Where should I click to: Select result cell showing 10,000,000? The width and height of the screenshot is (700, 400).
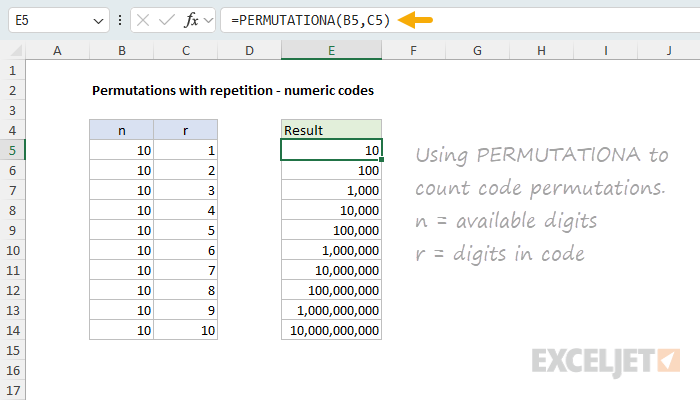(x=331, y=270)
